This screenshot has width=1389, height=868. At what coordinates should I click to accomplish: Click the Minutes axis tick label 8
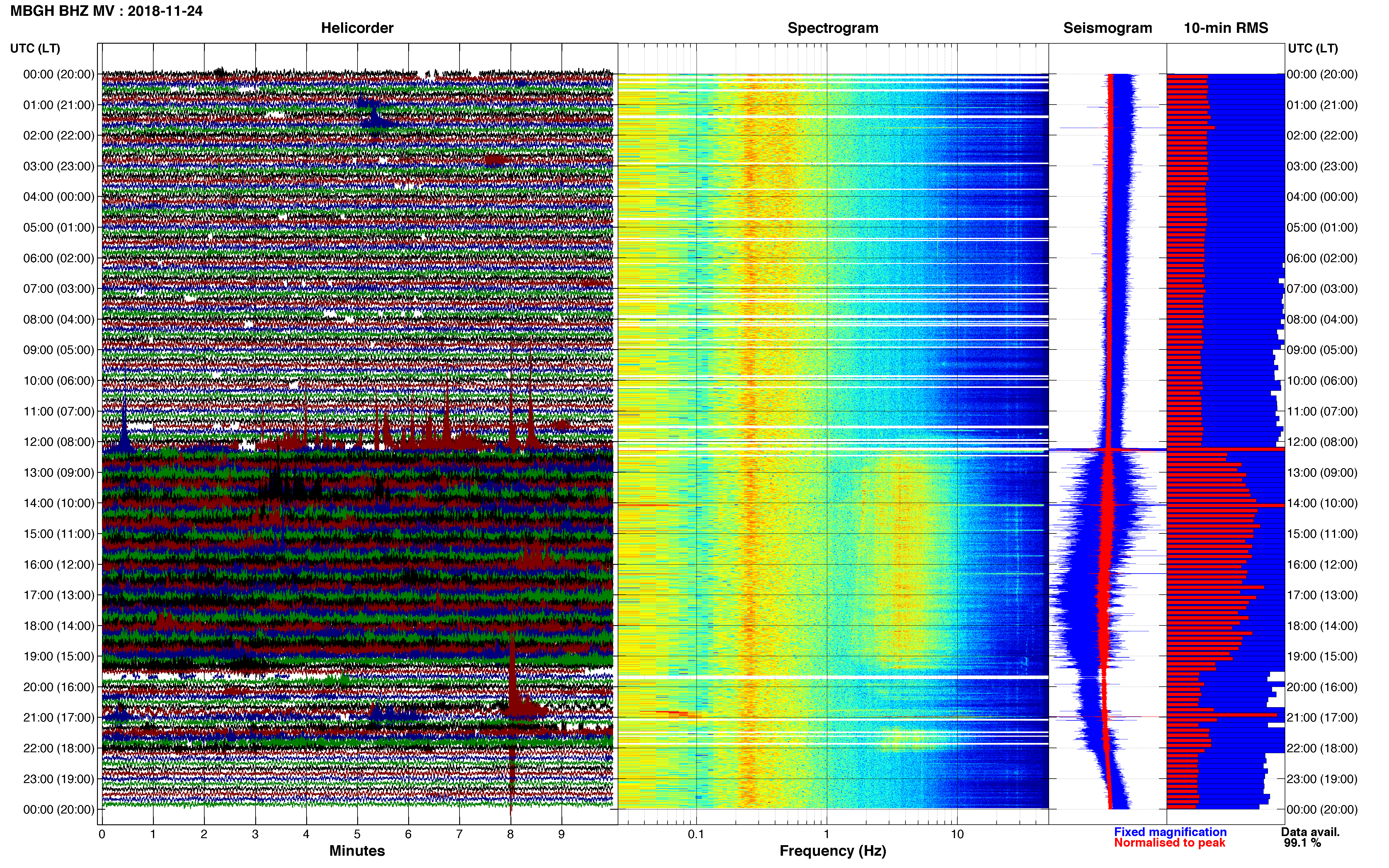pos(510,834)
